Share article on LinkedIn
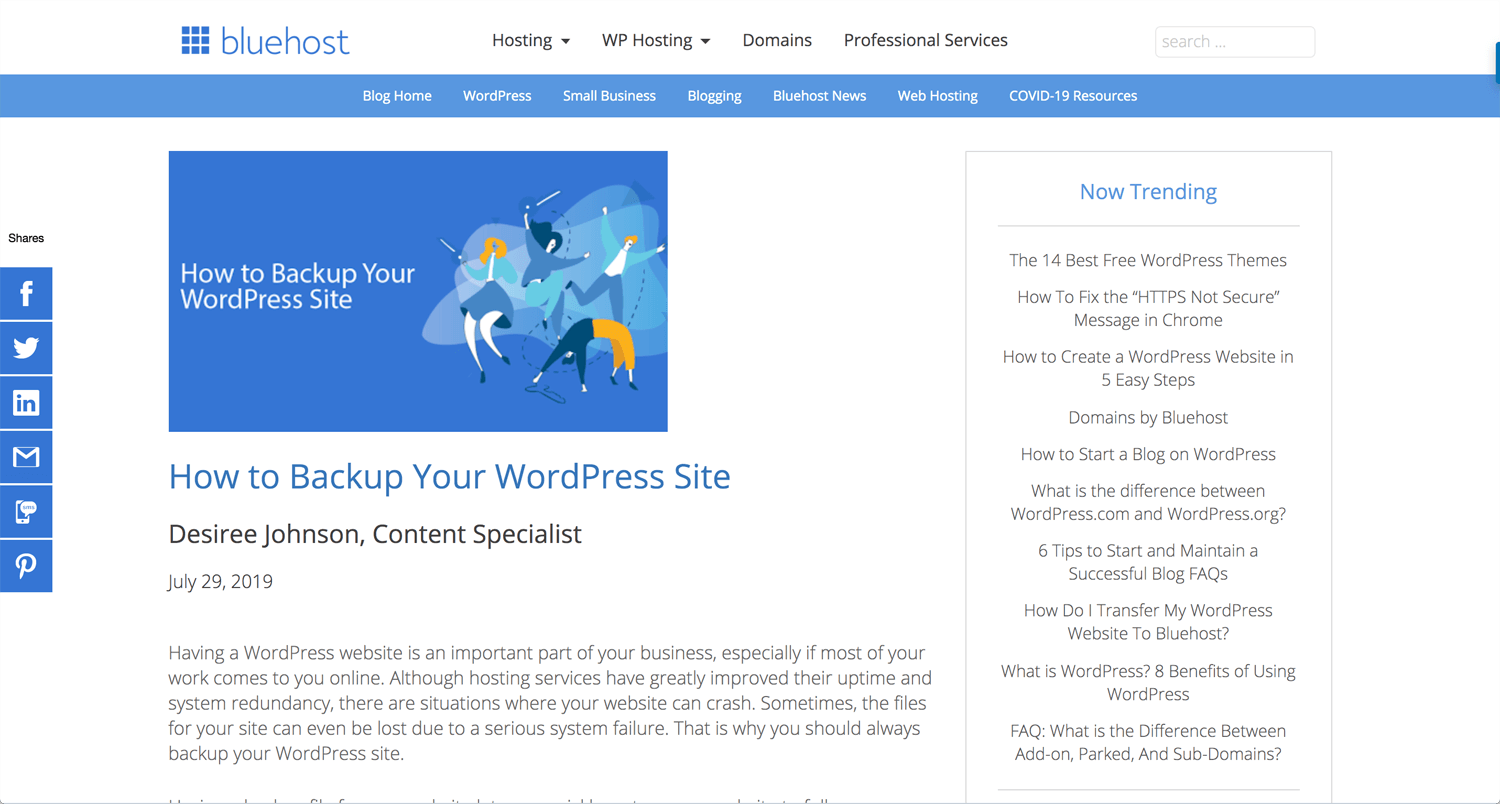This screenshot has height=804, width=1500. [x=26, y=402]
